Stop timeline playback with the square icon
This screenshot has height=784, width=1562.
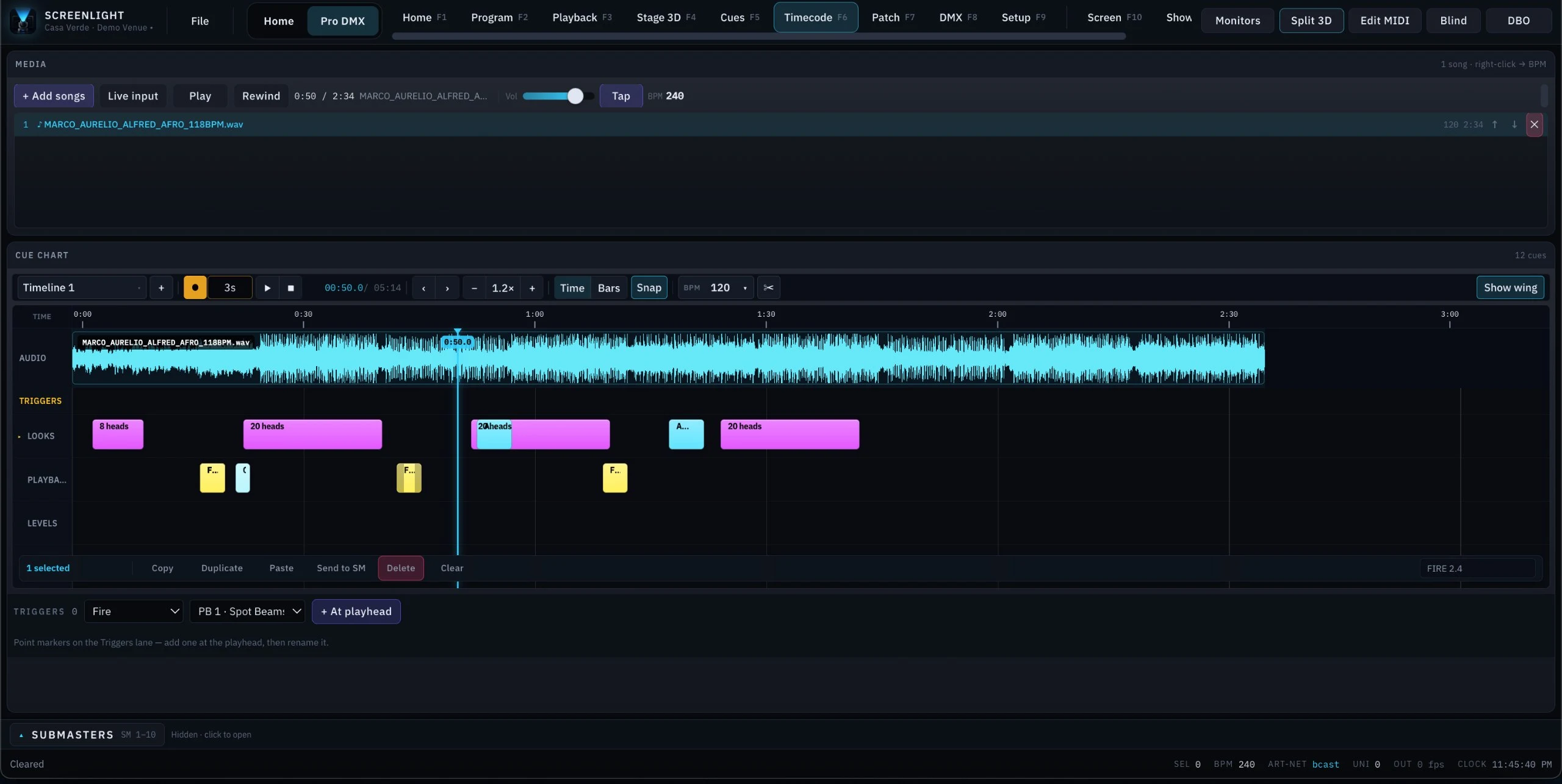pyautogui.click(x=291, y=287)
